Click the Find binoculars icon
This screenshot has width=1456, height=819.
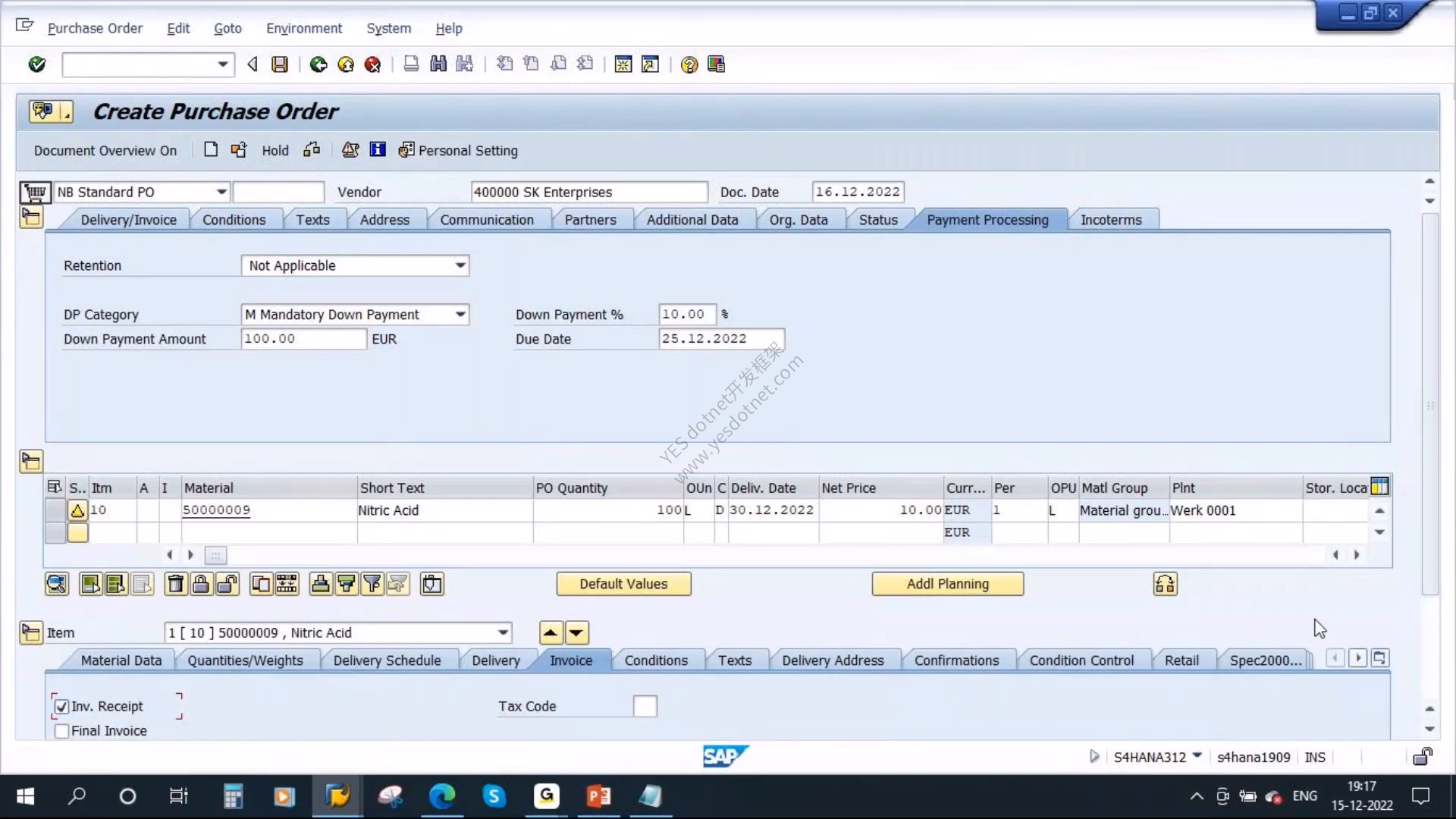tap(438, 64)
